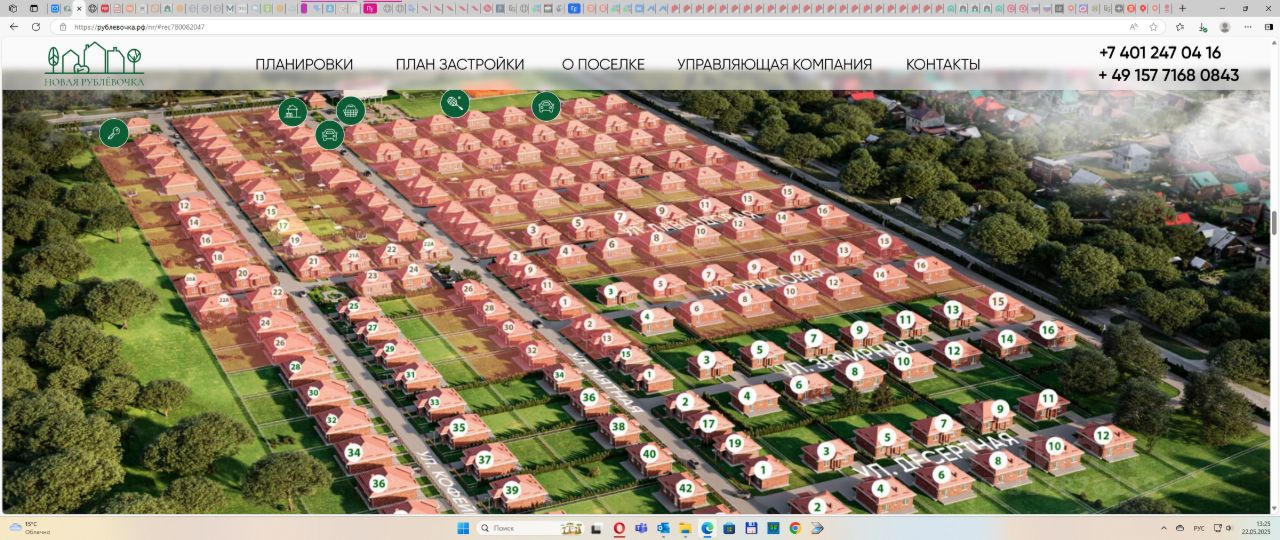Call the +7 401 247 04 16 number
Image resolution: width=1280 pixels, height=540 pixels.
pos(1159,53)
